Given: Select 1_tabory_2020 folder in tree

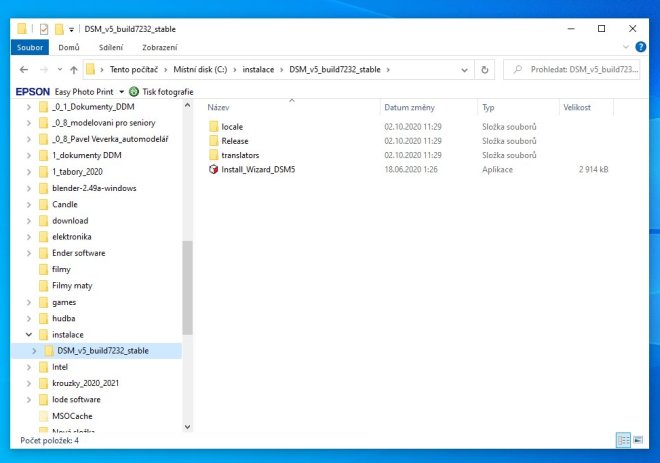Looking at the screenshot, I should [x=77, y=172].
